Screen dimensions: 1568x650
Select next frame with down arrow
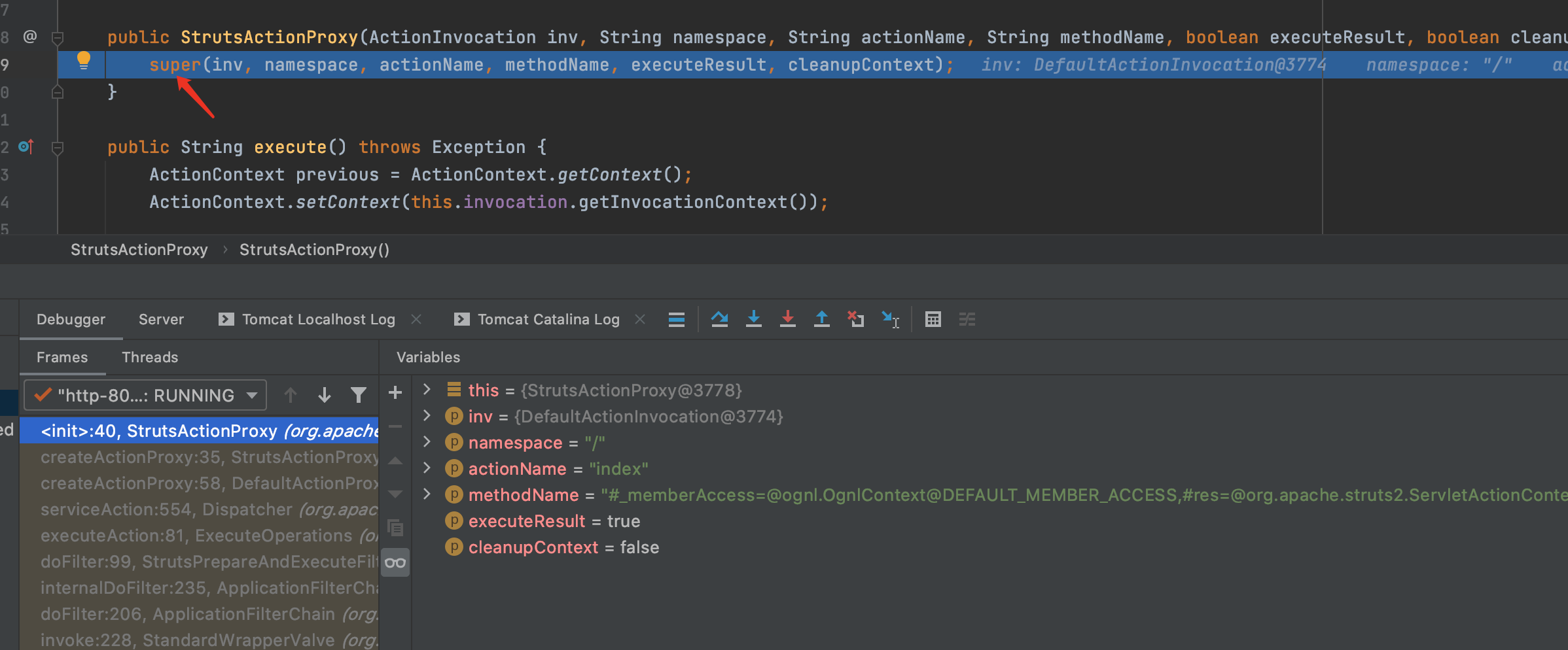(325, 395)
